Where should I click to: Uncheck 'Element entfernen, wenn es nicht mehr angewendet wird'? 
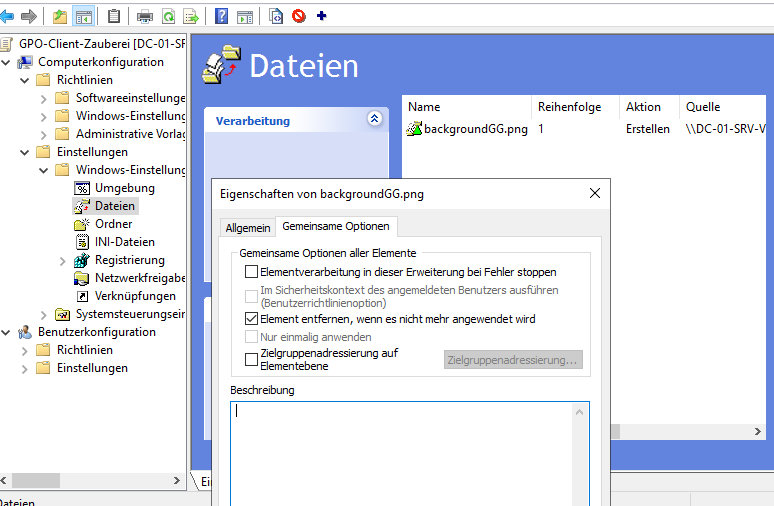(251, 319)
